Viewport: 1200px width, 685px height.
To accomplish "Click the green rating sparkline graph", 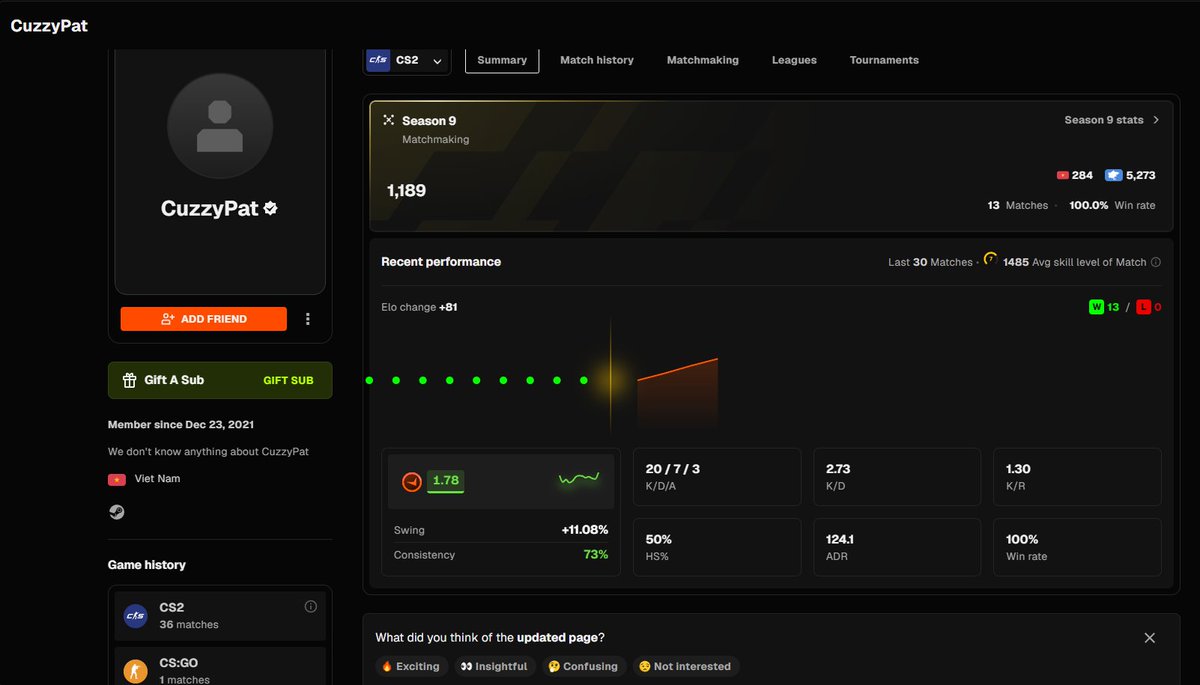I will (579, 480).
